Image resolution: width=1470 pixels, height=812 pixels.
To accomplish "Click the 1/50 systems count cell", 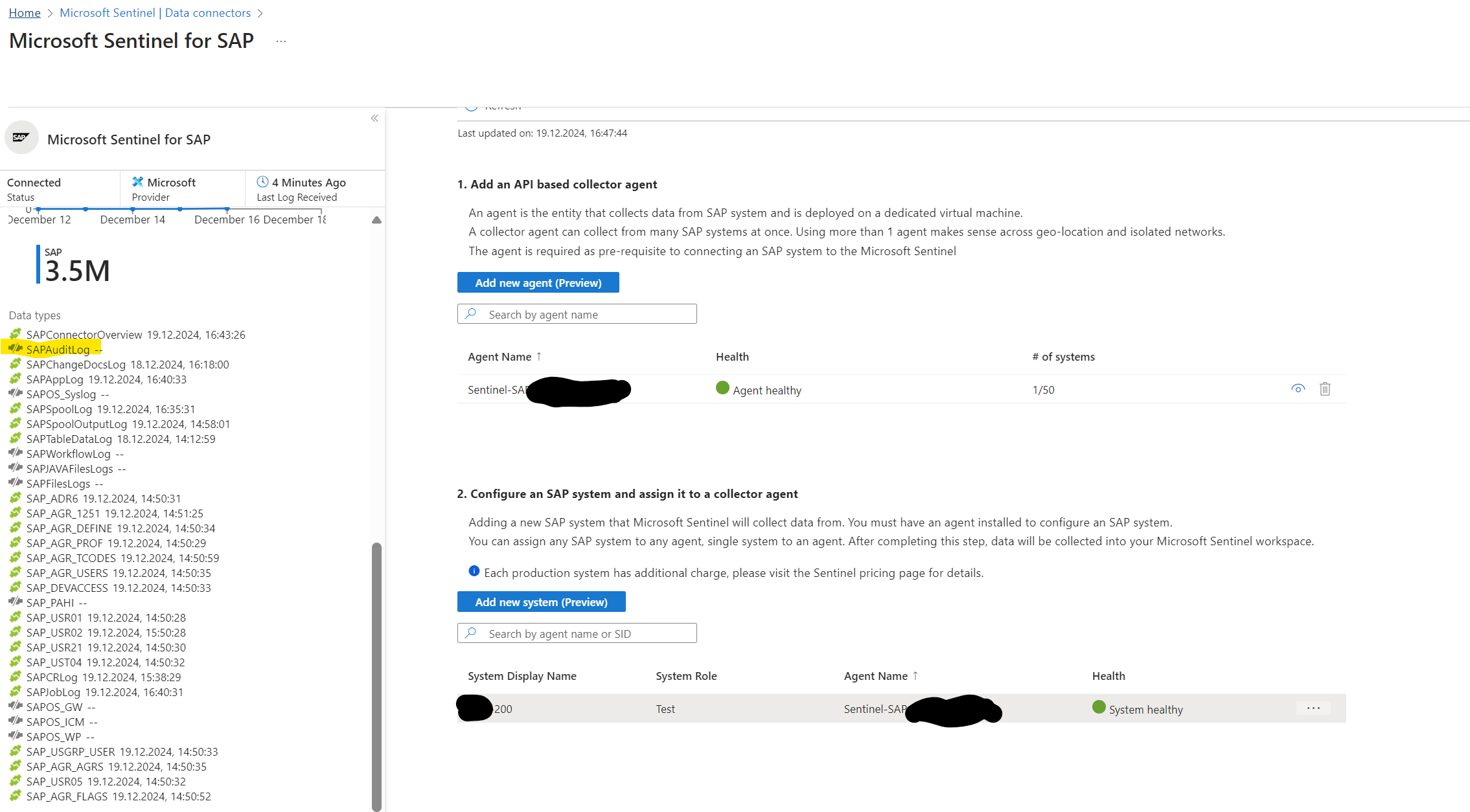I will [1043, 389].
